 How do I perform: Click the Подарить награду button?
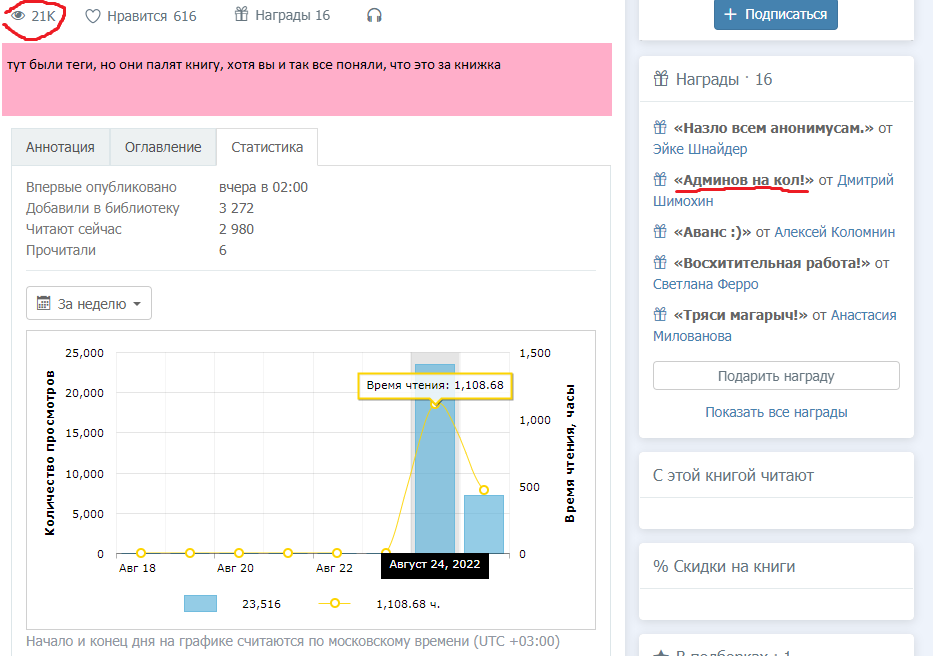776,376
